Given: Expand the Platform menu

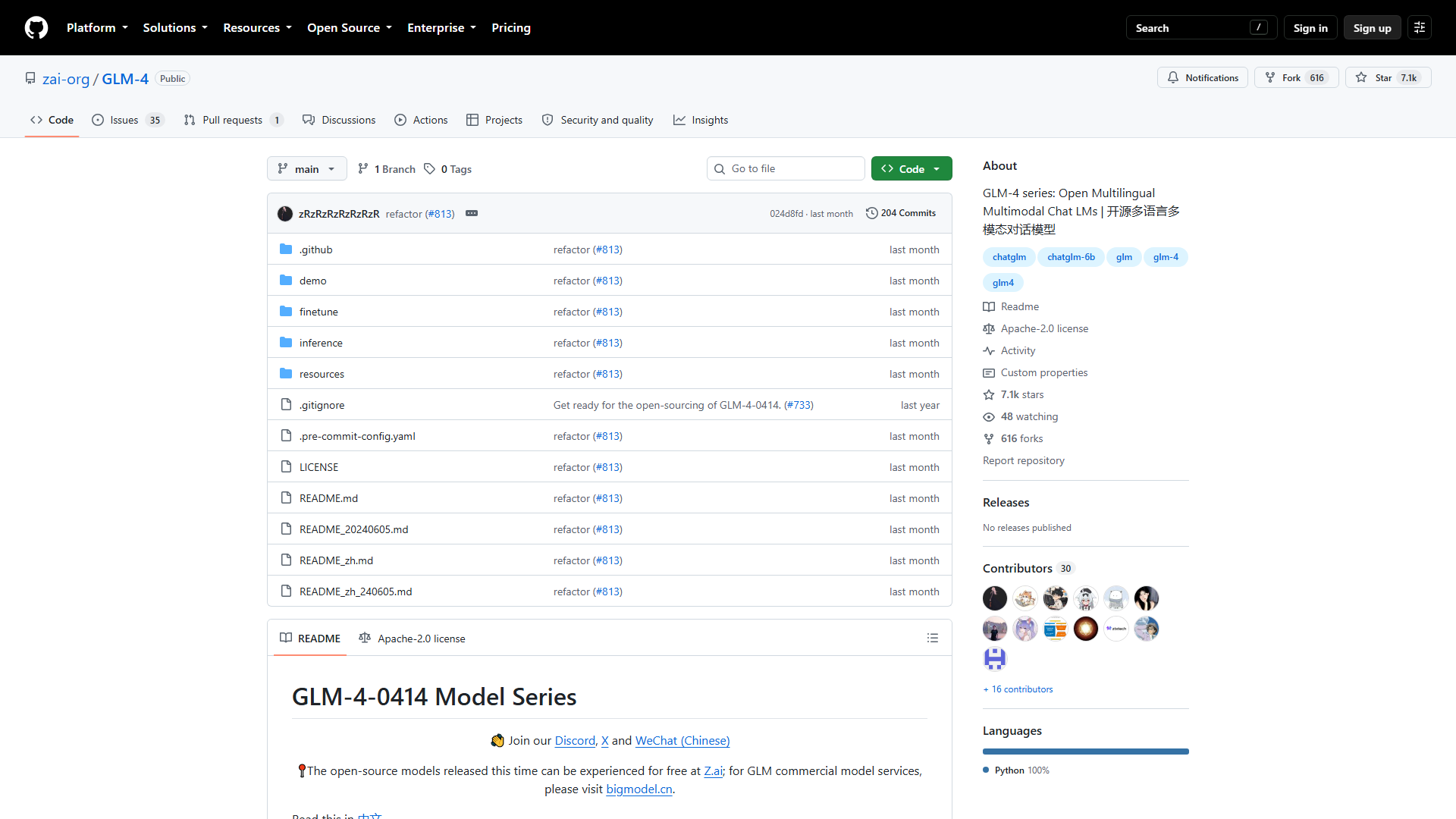Looking at the screenshot, I should (97, 27).
